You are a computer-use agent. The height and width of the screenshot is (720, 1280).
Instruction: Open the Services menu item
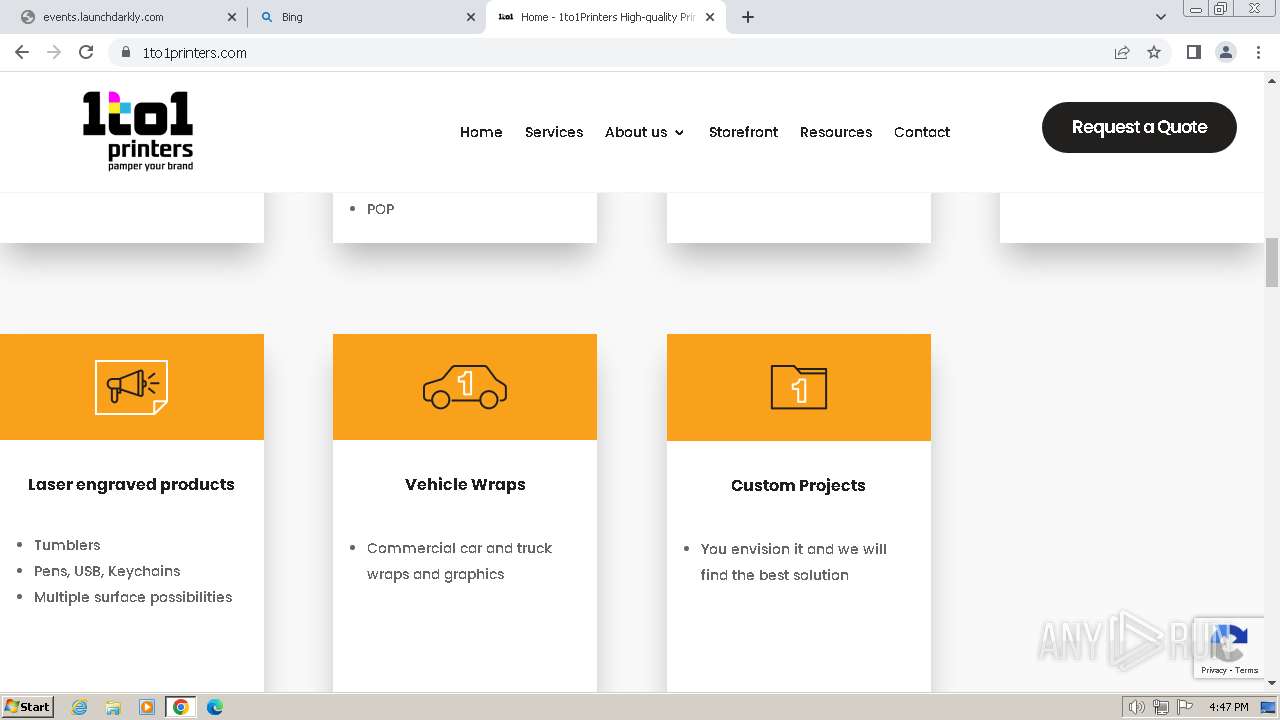coord(554,132)
